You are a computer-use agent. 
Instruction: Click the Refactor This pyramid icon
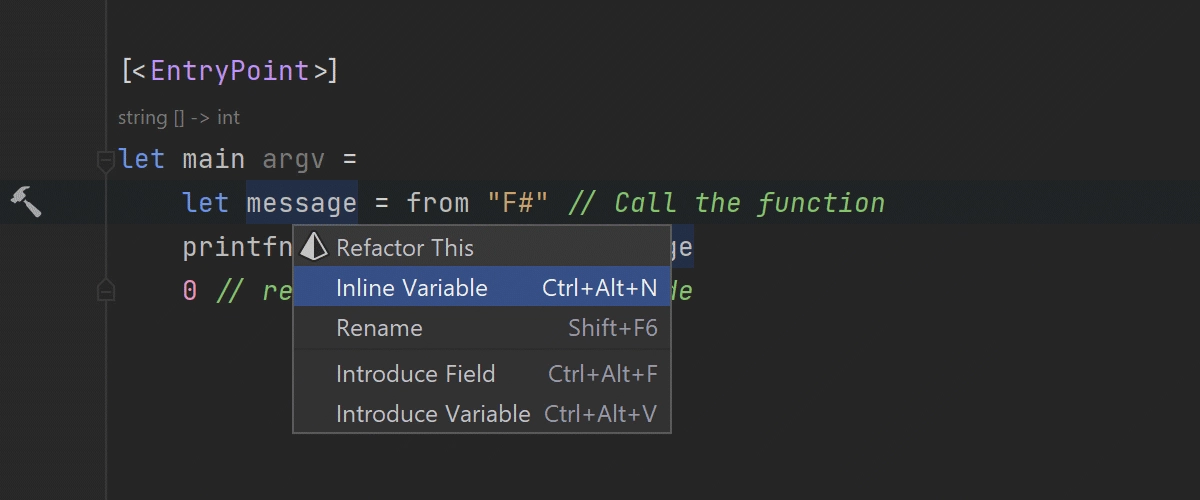tap(314, 247)
